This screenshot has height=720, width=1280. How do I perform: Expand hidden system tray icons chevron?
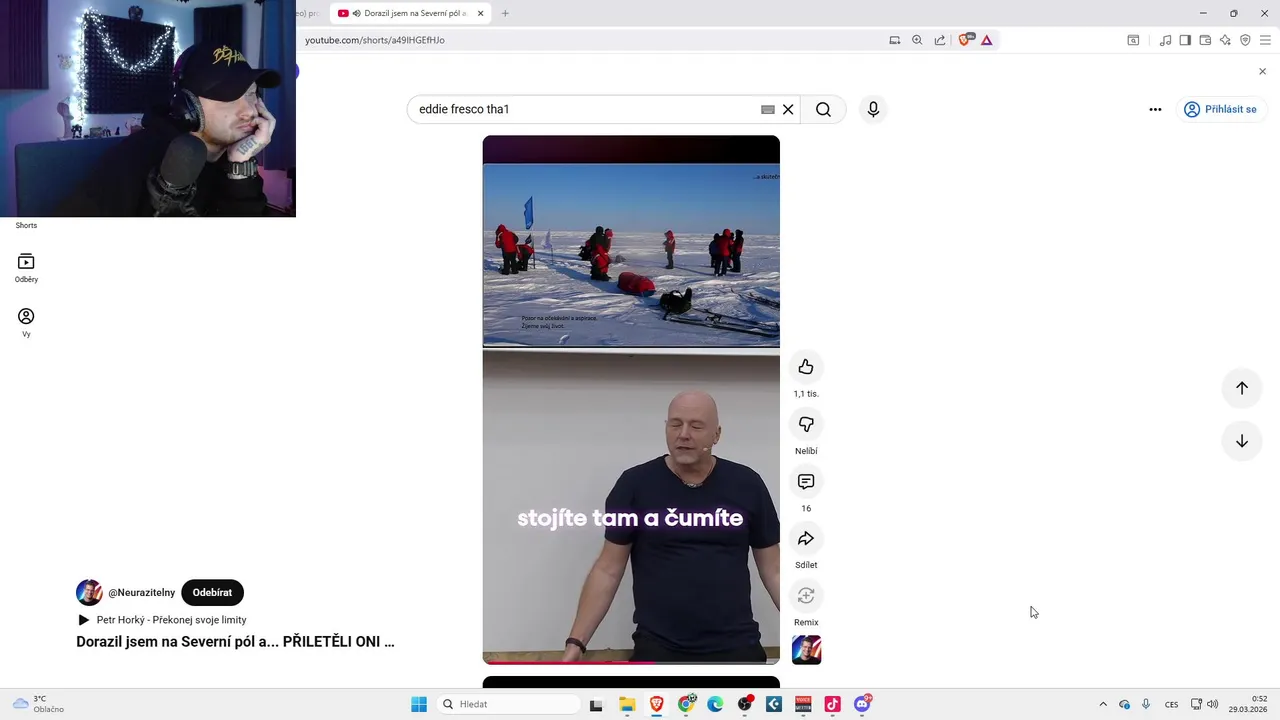[1103, 704]
